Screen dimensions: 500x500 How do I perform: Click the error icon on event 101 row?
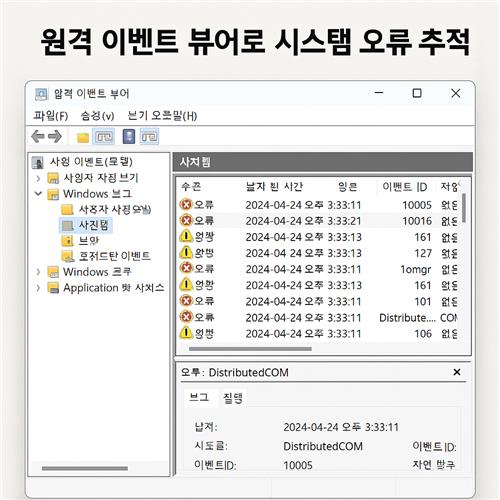coord(186,301)
